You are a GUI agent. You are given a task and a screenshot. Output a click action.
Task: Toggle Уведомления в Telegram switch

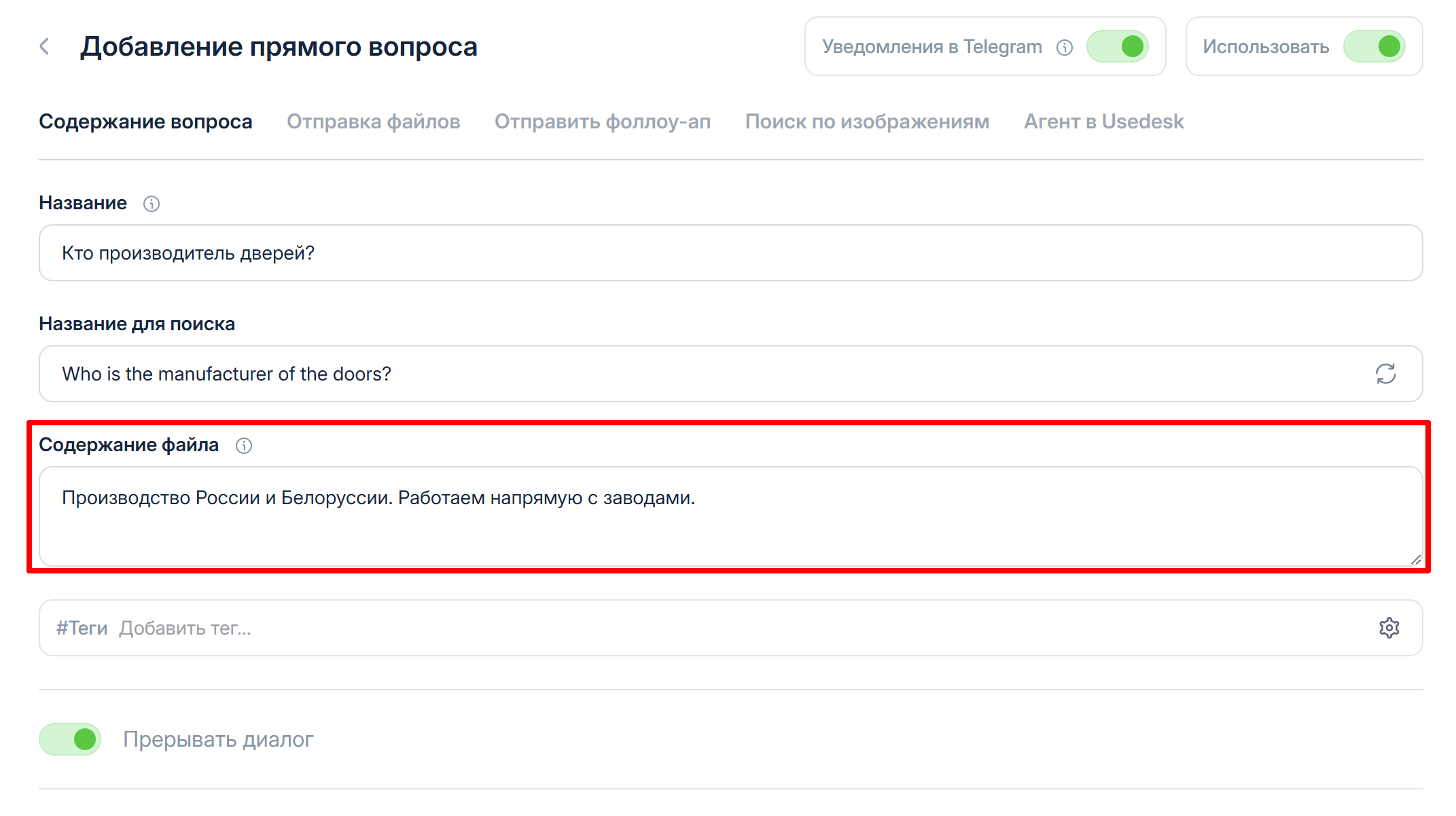tap(1118, 47)
